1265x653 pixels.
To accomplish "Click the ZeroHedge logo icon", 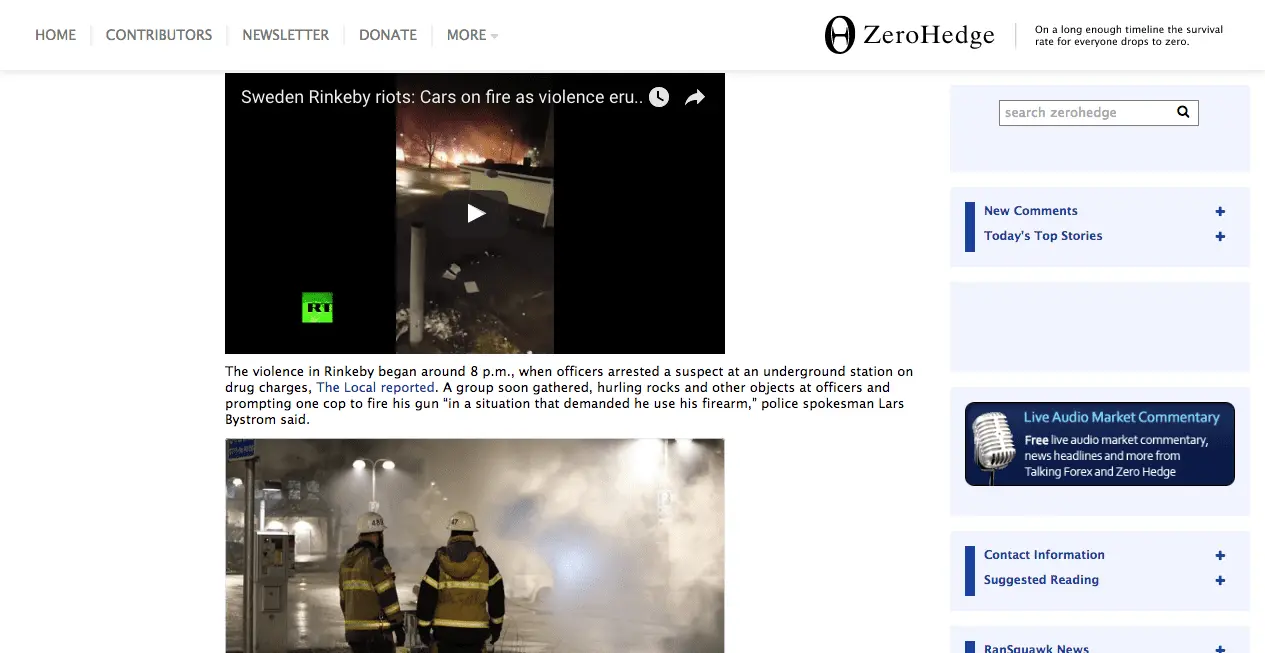I will [x=839, y=35].
